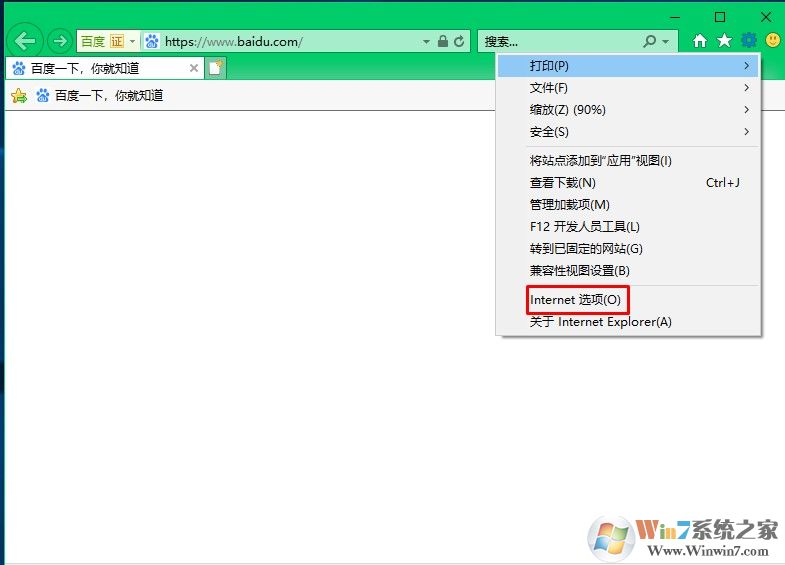Open favorites with the star icon

pos(724,41)
